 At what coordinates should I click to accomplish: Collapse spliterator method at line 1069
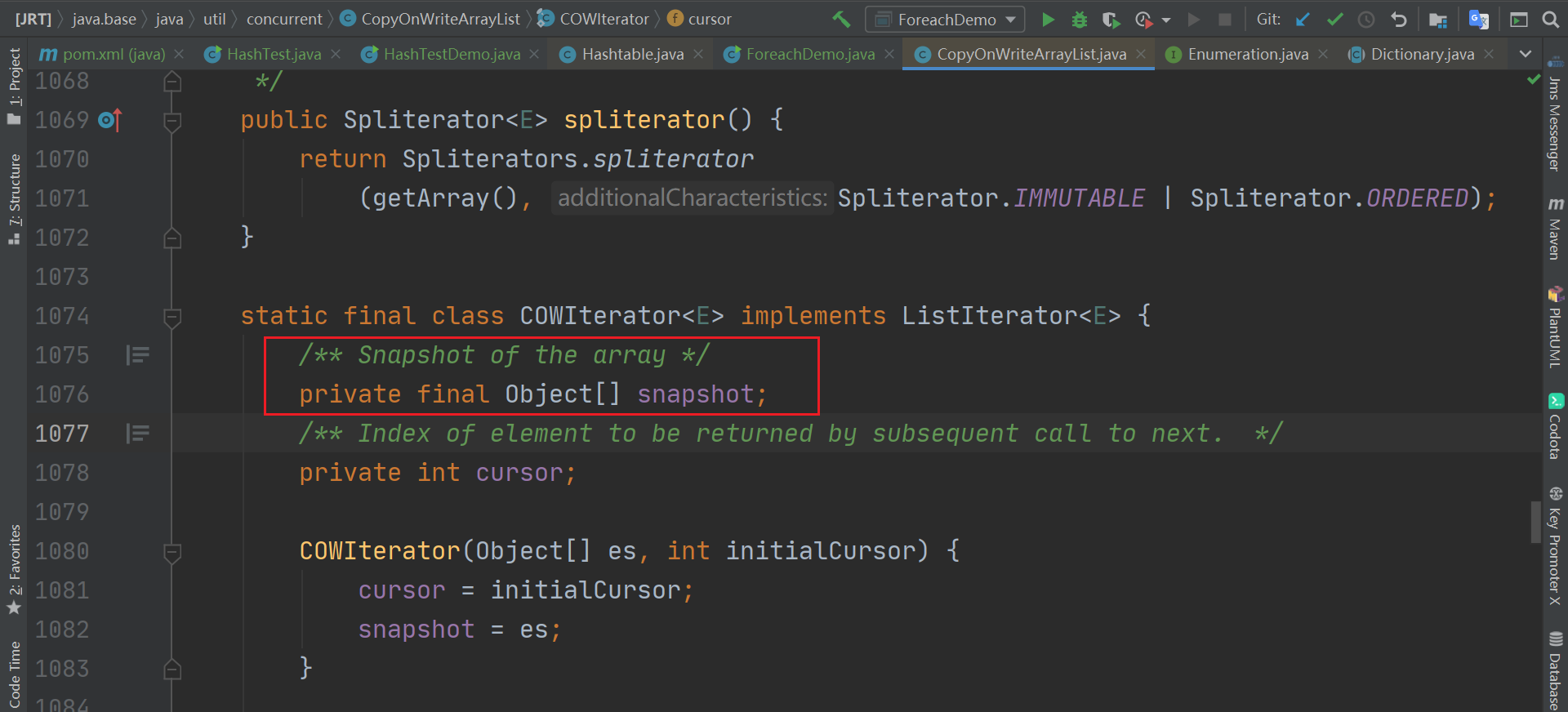[172, 121]
